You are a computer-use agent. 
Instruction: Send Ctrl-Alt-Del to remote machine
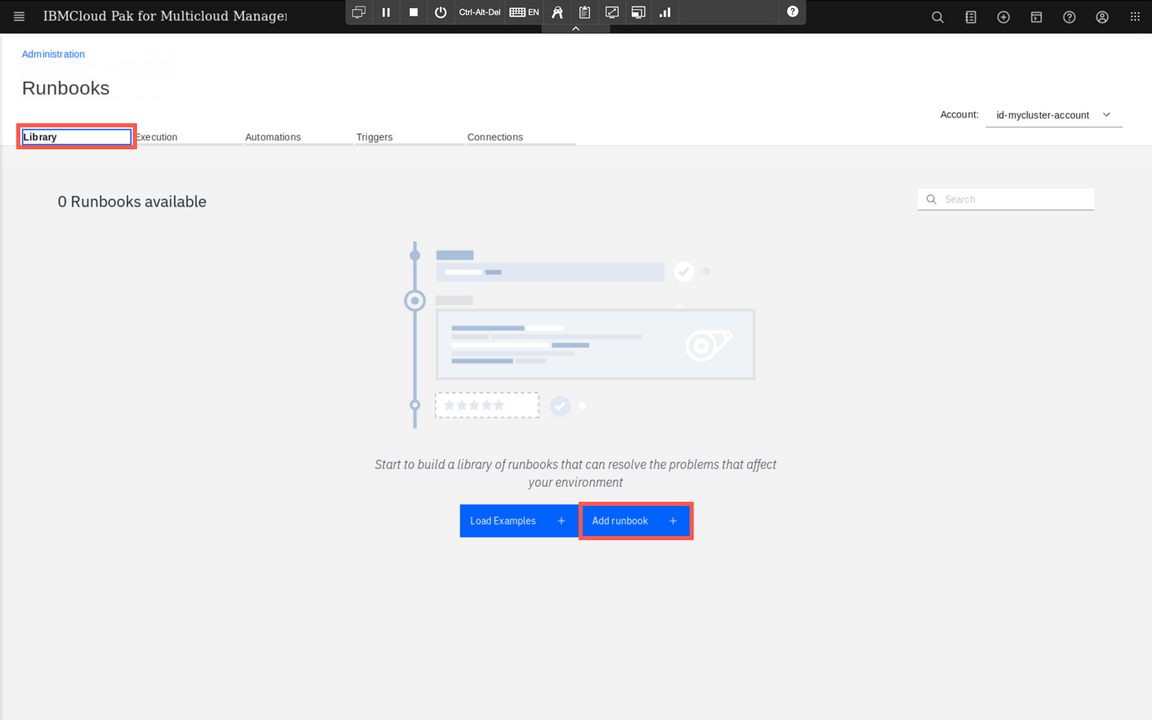[x=479, y=12]
